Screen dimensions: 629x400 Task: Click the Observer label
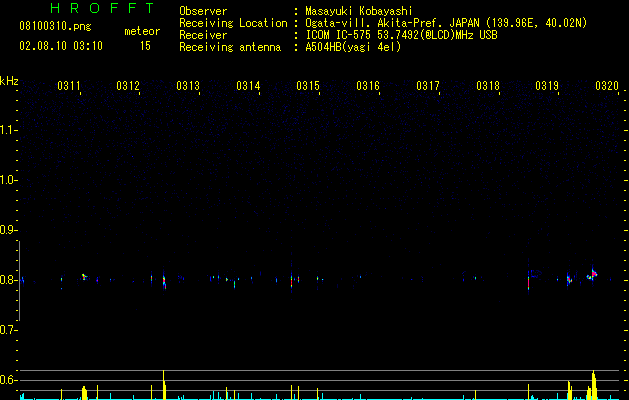click(203, 11)
